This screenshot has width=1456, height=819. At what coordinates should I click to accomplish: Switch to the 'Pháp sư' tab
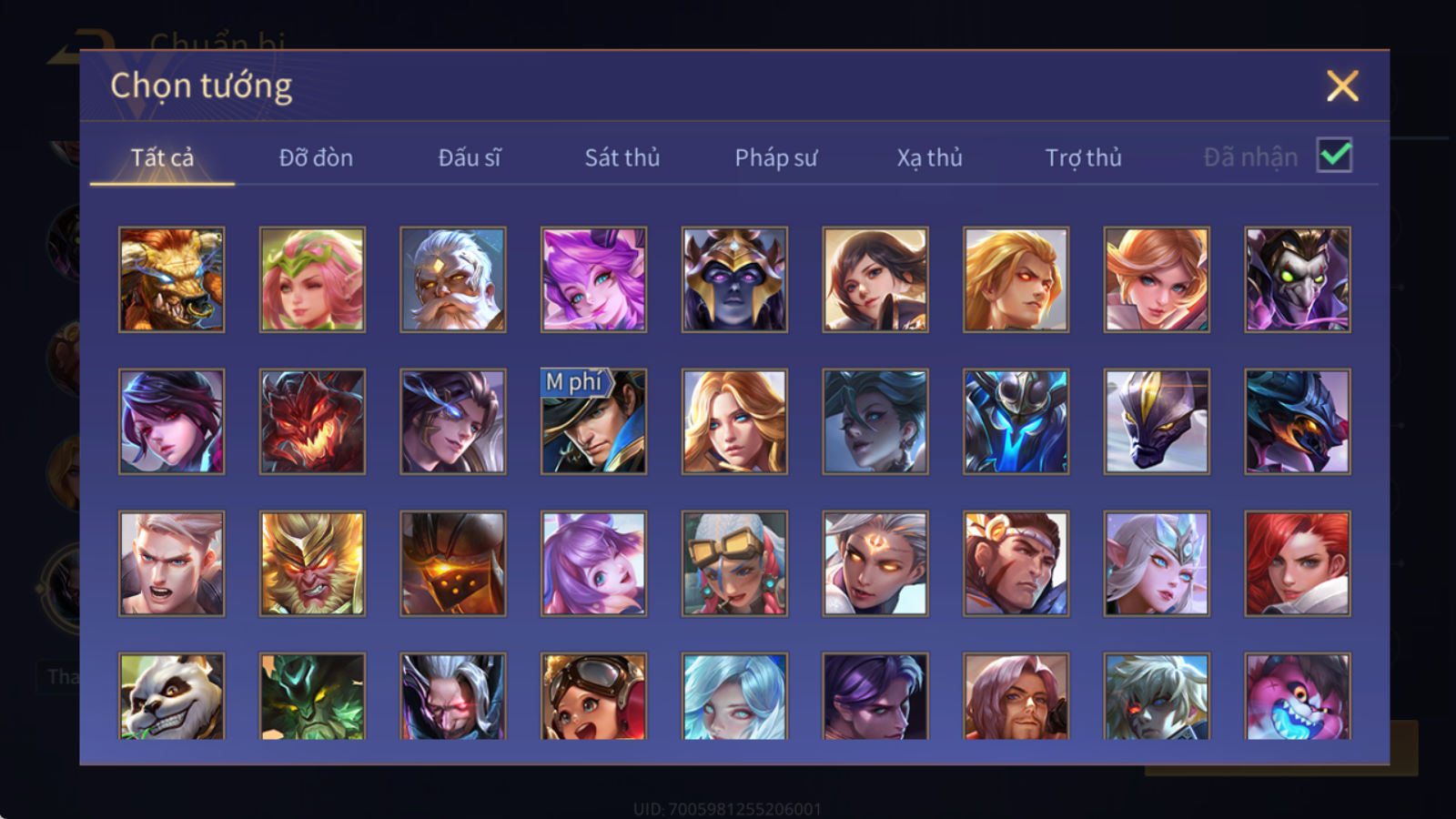pyautogui.click(x=776, y=158)
